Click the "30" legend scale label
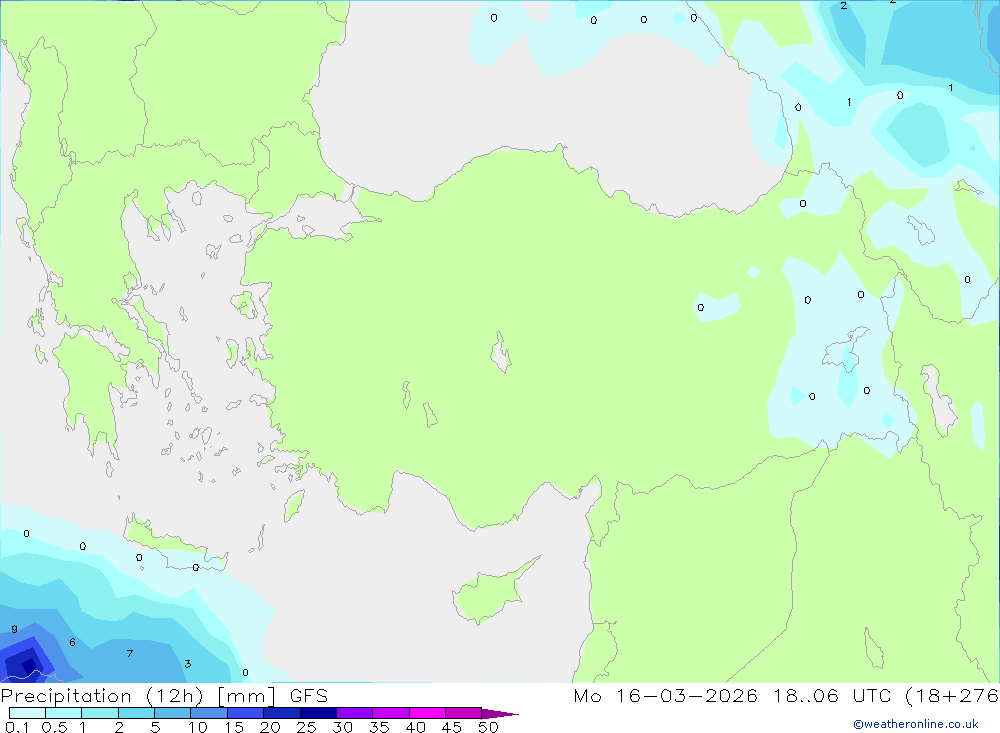 (342, 727)
